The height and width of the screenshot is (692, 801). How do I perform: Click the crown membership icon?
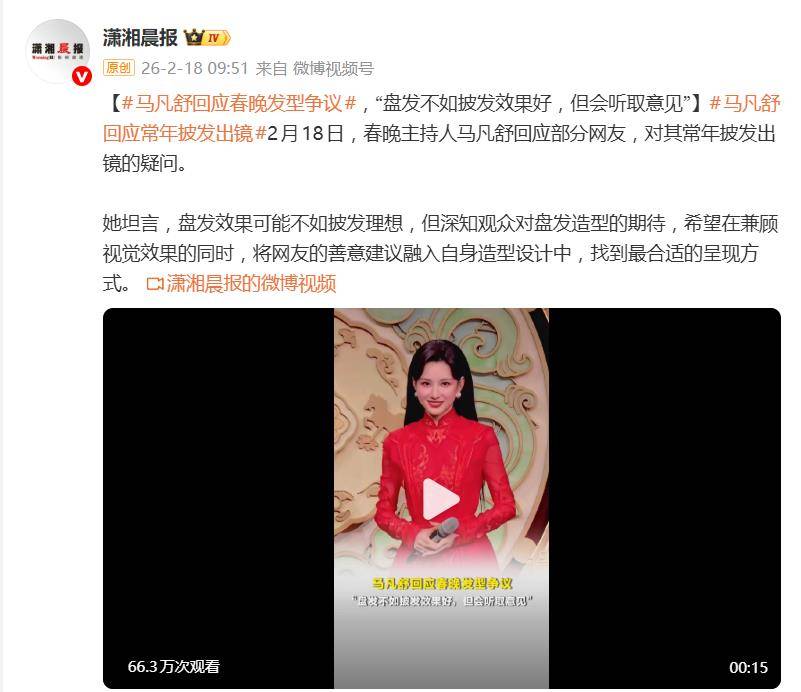[194, 37]
